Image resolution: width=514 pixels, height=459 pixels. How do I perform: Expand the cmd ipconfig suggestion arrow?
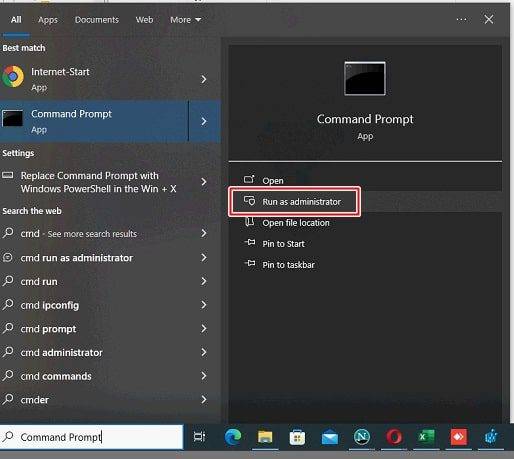pyautogui.click(x=204, y=305)
